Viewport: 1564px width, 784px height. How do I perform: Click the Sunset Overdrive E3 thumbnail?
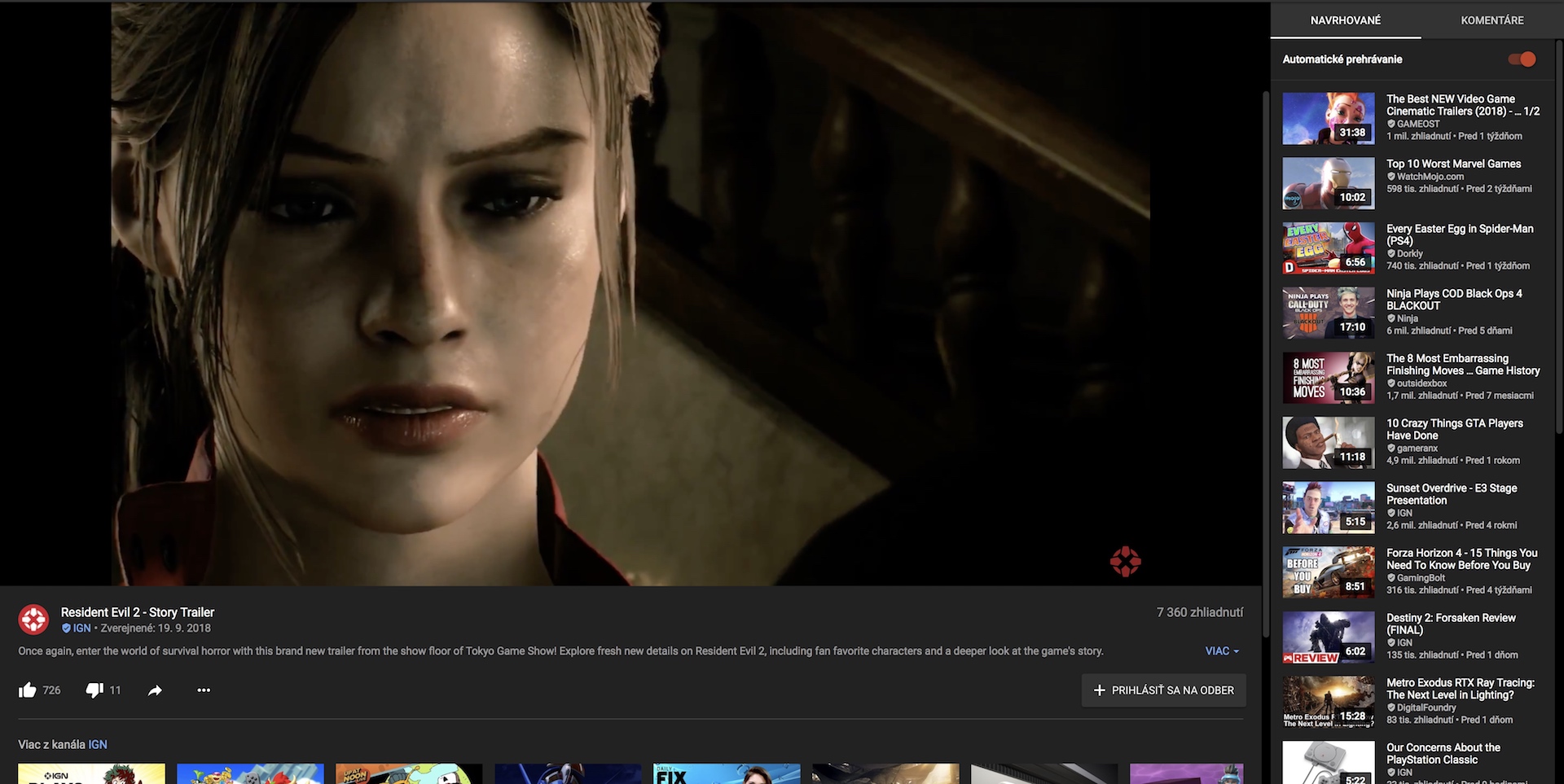1329,508
